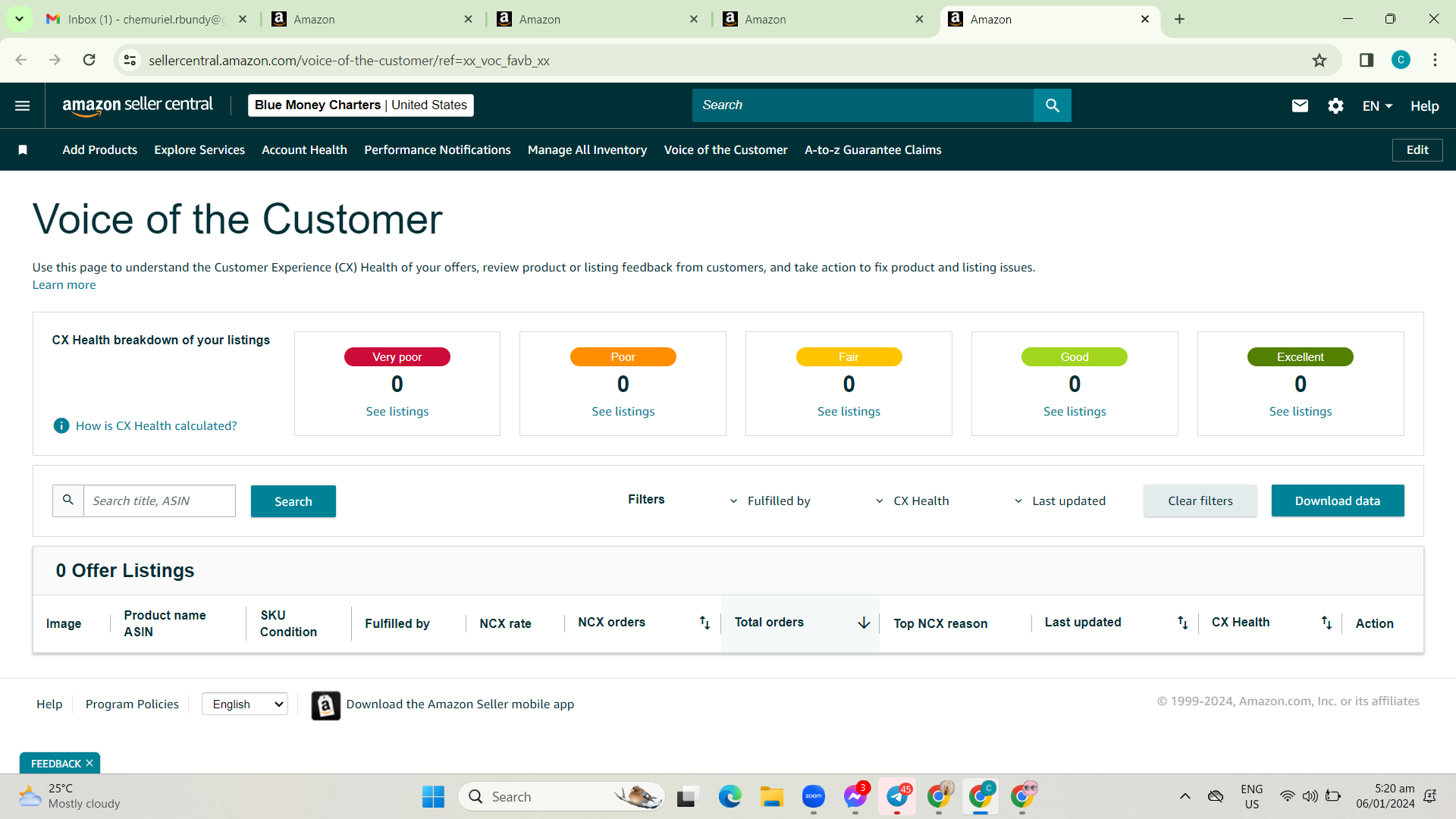Go to Account Health
Image resolution: width=1456 pixels, height=819 pixels.
point(304,150)
